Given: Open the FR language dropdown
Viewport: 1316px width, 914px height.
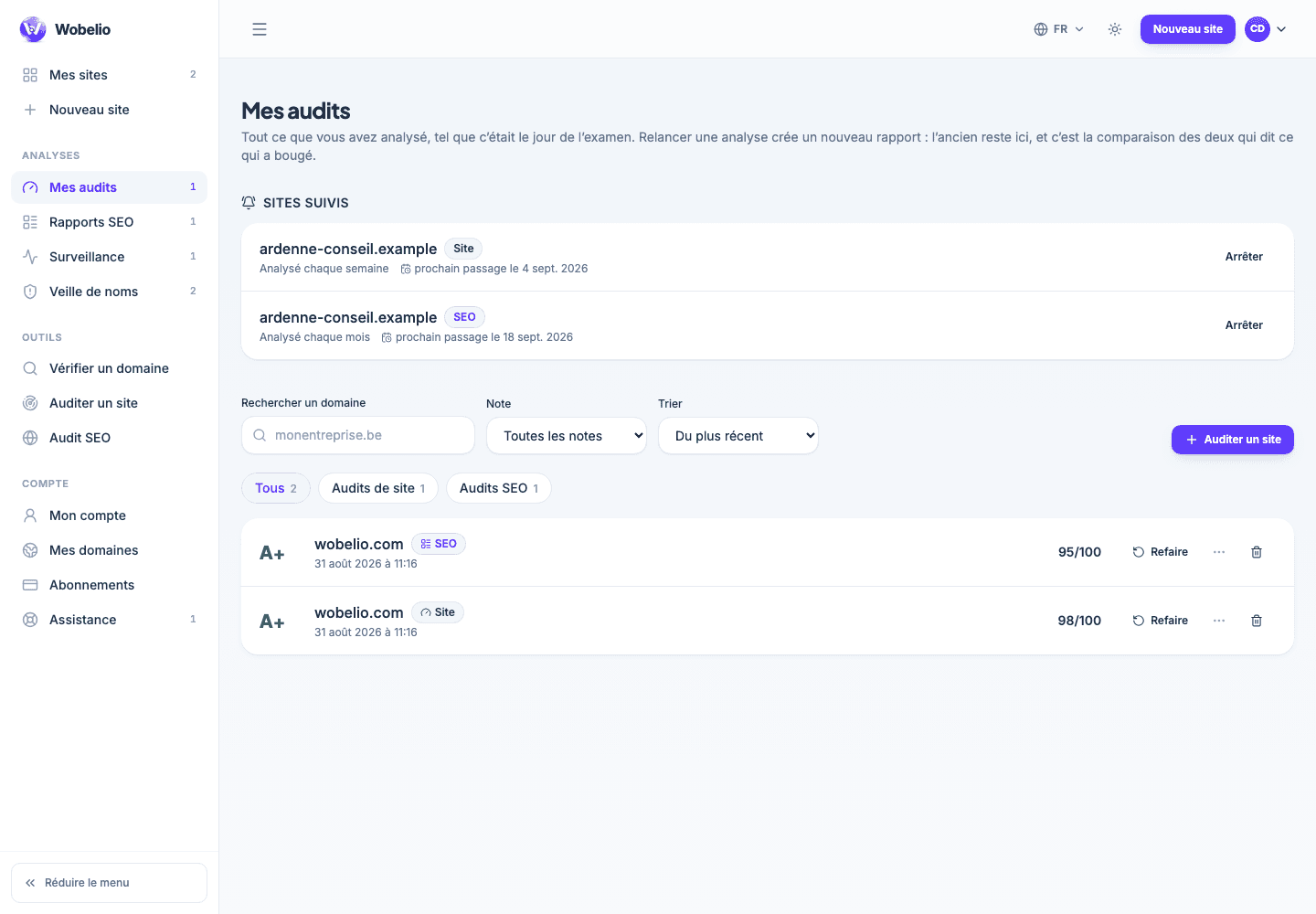Looking at the screenshot, I should (x=1059, y=29).
